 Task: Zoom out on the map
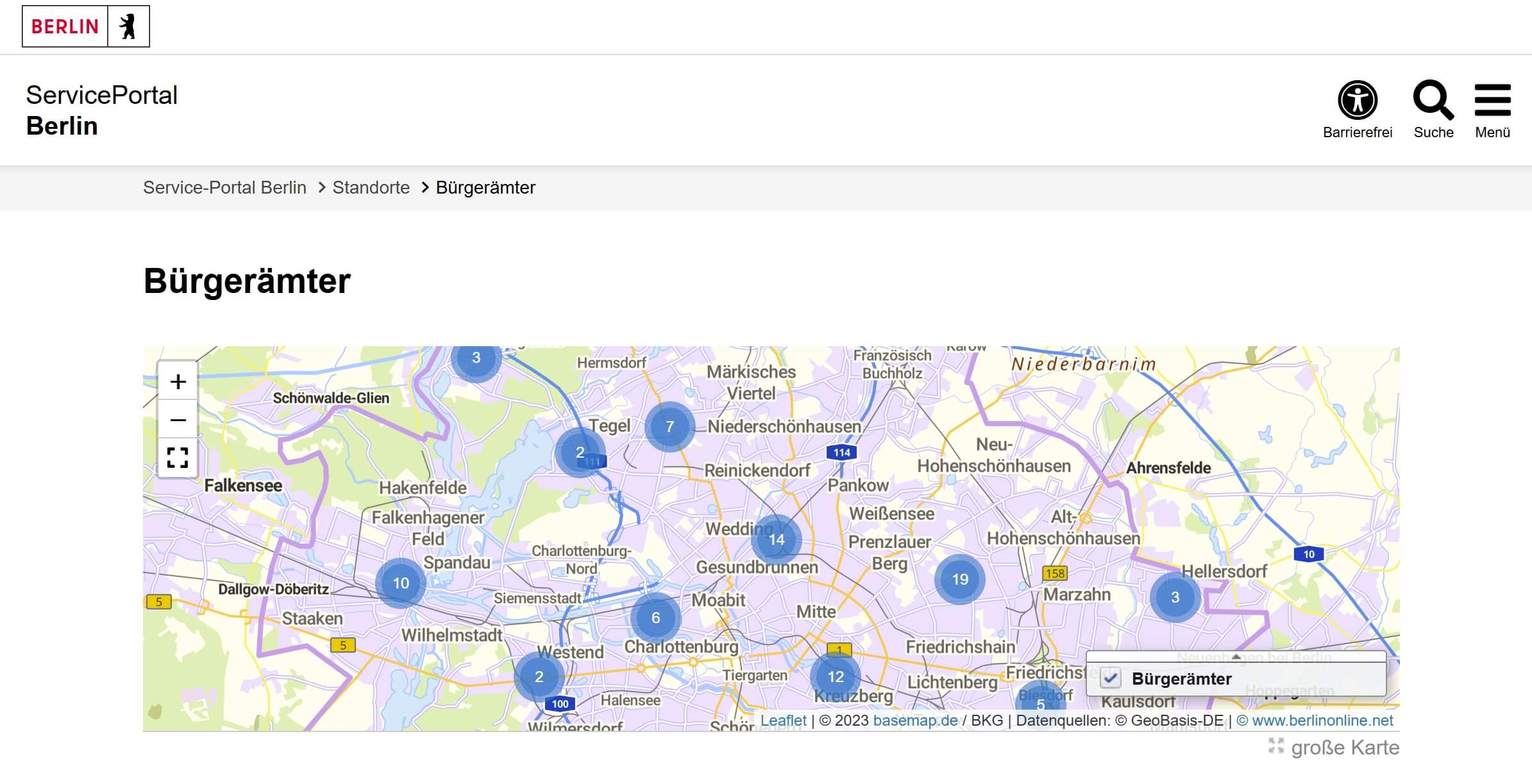(178, 420)
